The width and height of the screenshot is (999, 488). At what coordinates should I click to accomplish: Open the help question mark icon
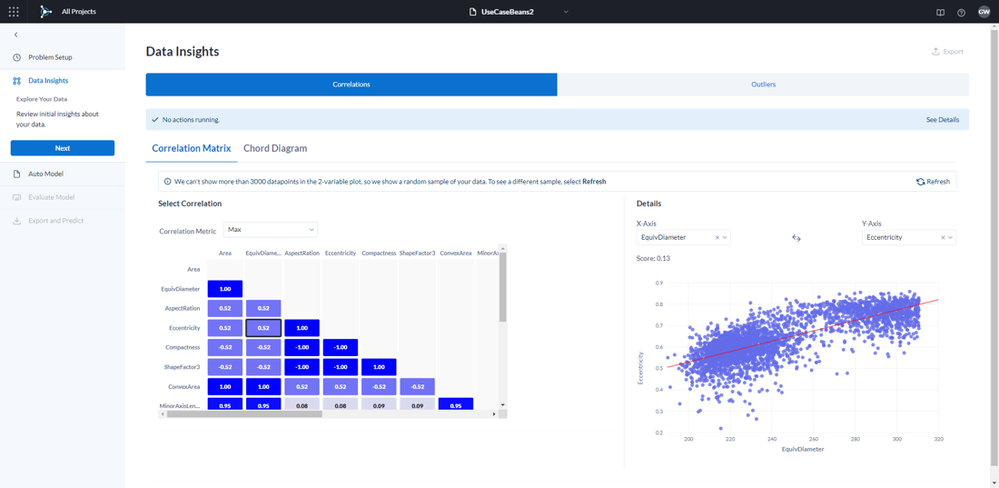click(961, 12)
